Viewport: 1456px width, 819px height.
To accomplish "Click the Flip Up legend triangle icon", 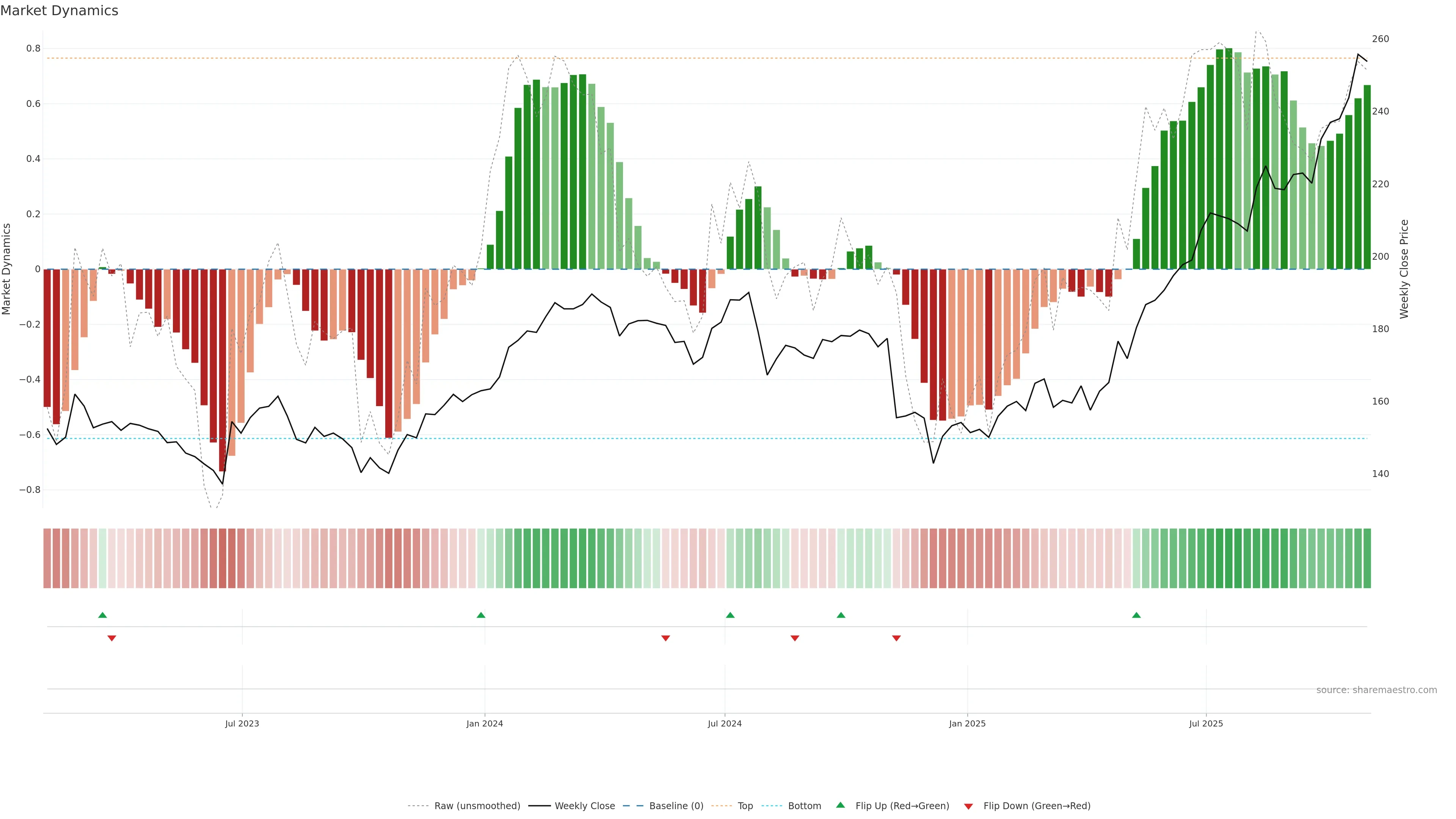I will point(841,805).
